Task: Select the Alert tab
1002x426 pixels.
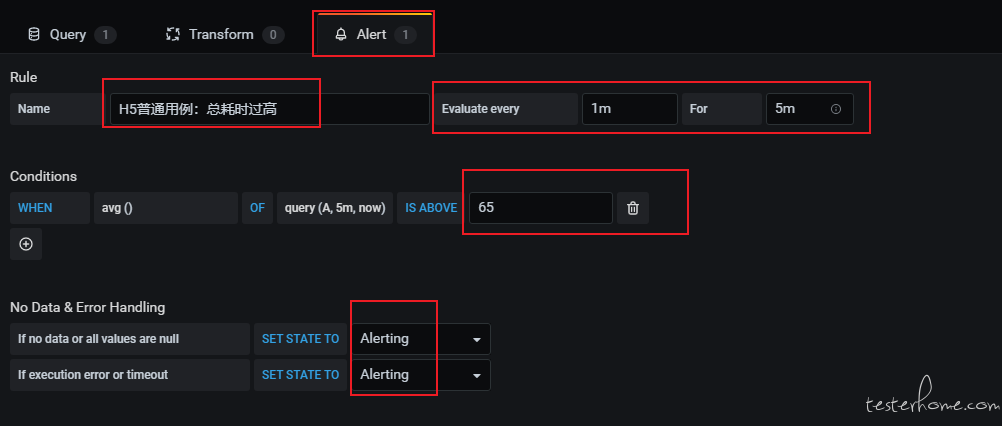Action: click(374, 34)
